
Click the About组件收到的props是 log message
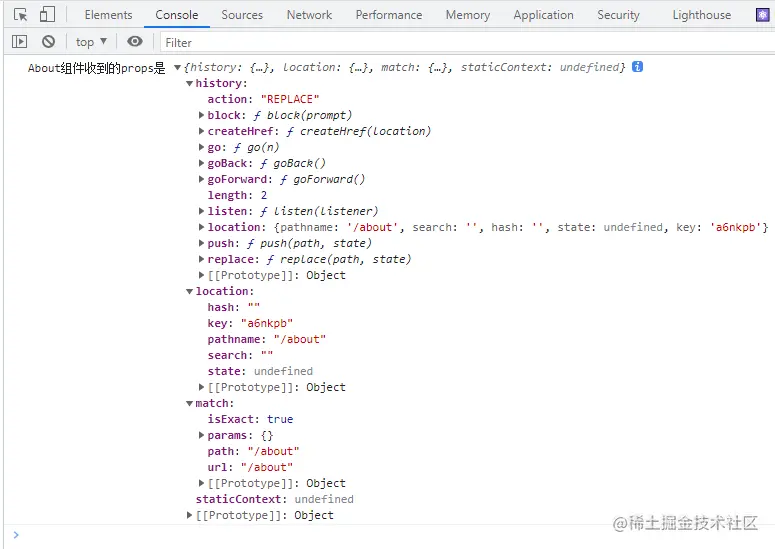96,68
